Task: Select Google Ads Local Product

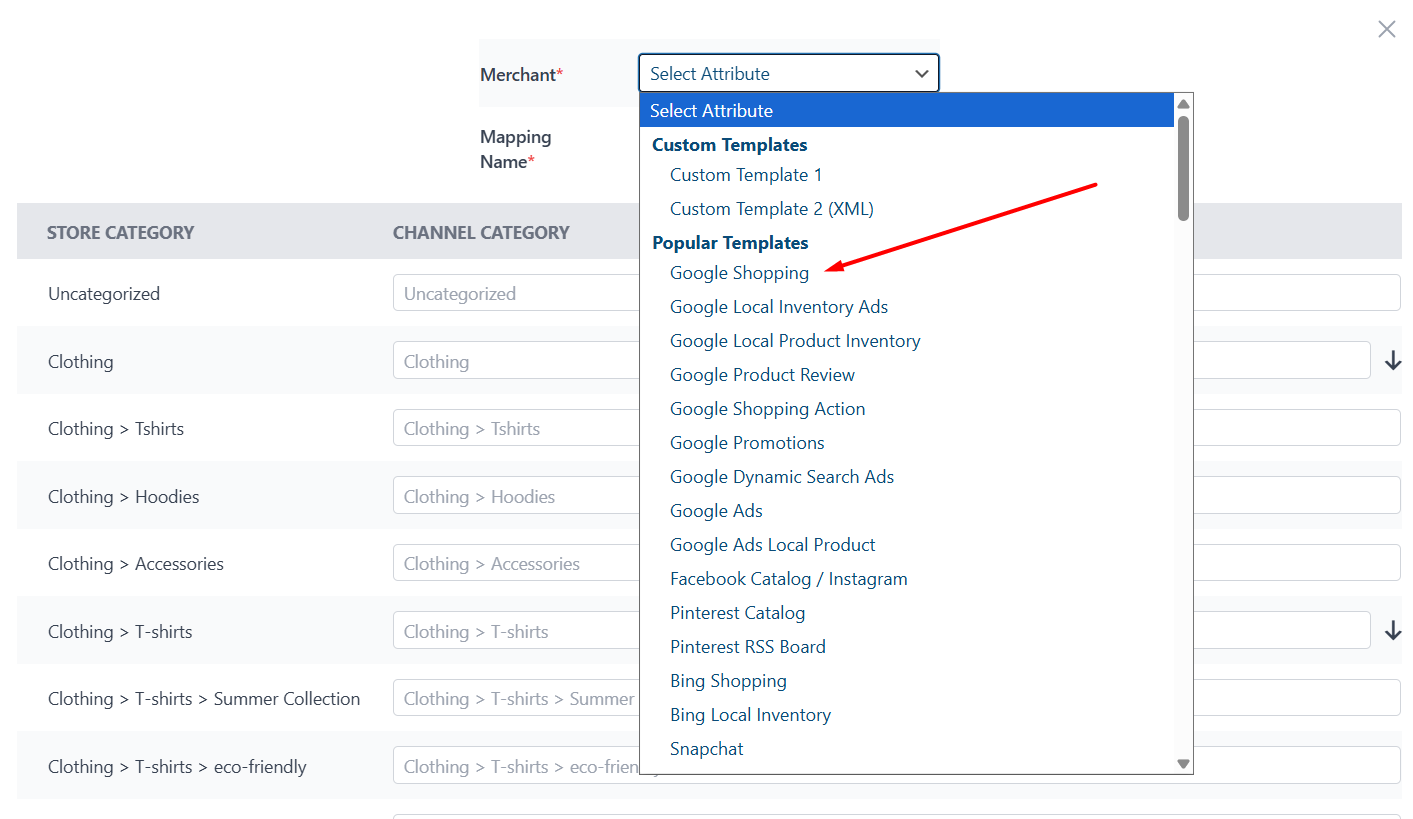Action: 772,545
